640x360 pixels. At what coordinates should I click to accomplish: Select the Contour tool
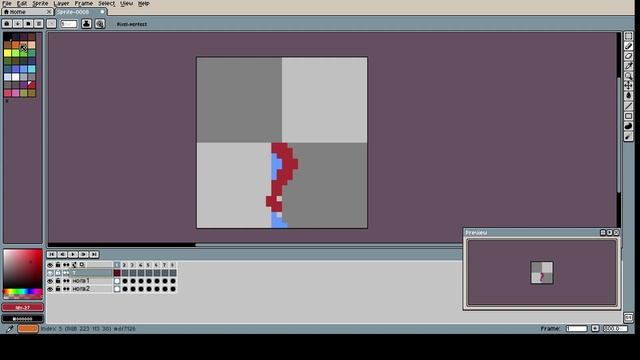pyautogui.click(x=628, y=126)
